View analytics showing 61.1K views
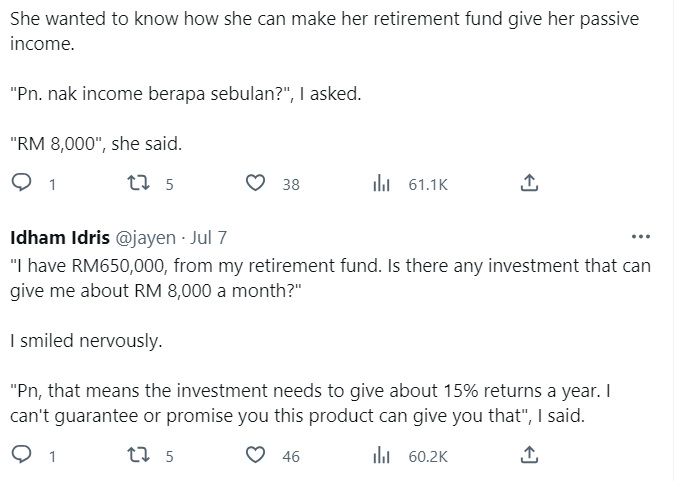 [x=380, y=184]
